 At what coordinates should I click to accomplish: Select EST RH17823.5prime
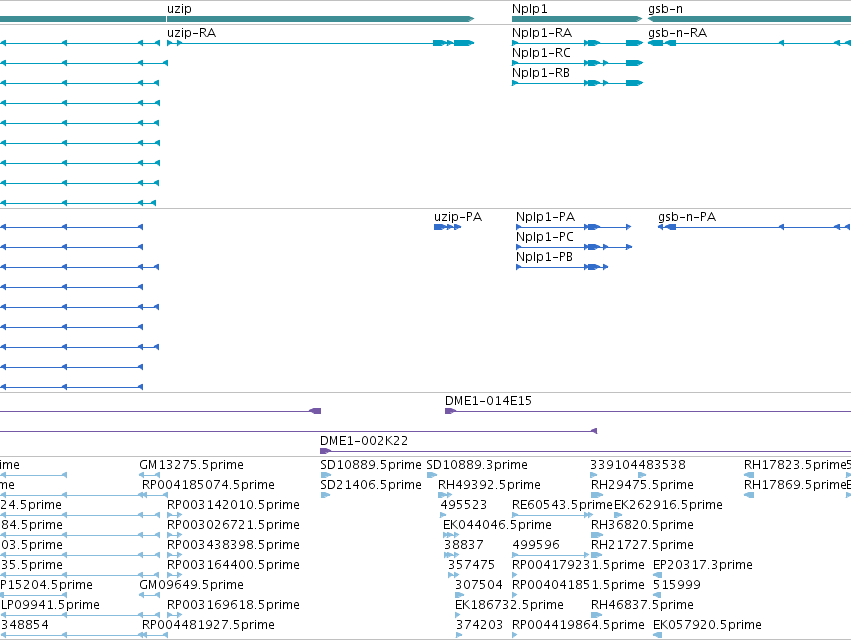coord(795,465)
